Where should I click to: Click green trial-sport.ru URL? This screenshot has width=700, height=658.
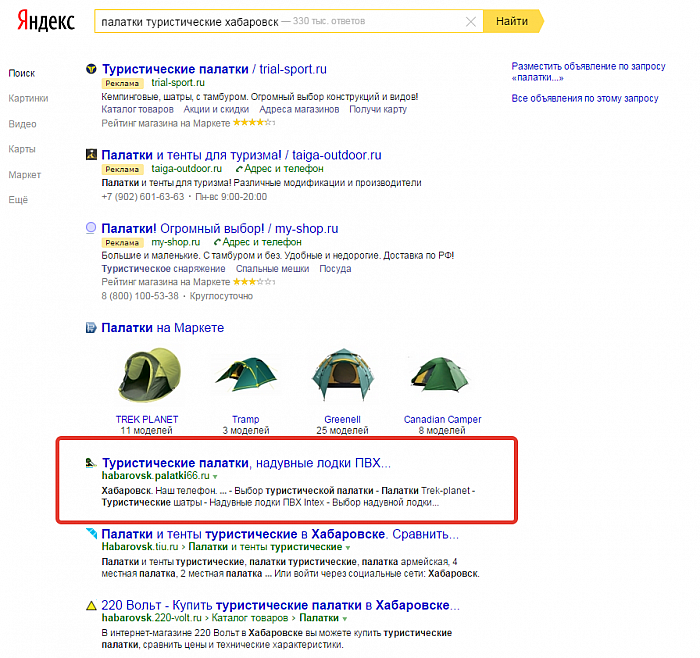(x=178, y=83)
